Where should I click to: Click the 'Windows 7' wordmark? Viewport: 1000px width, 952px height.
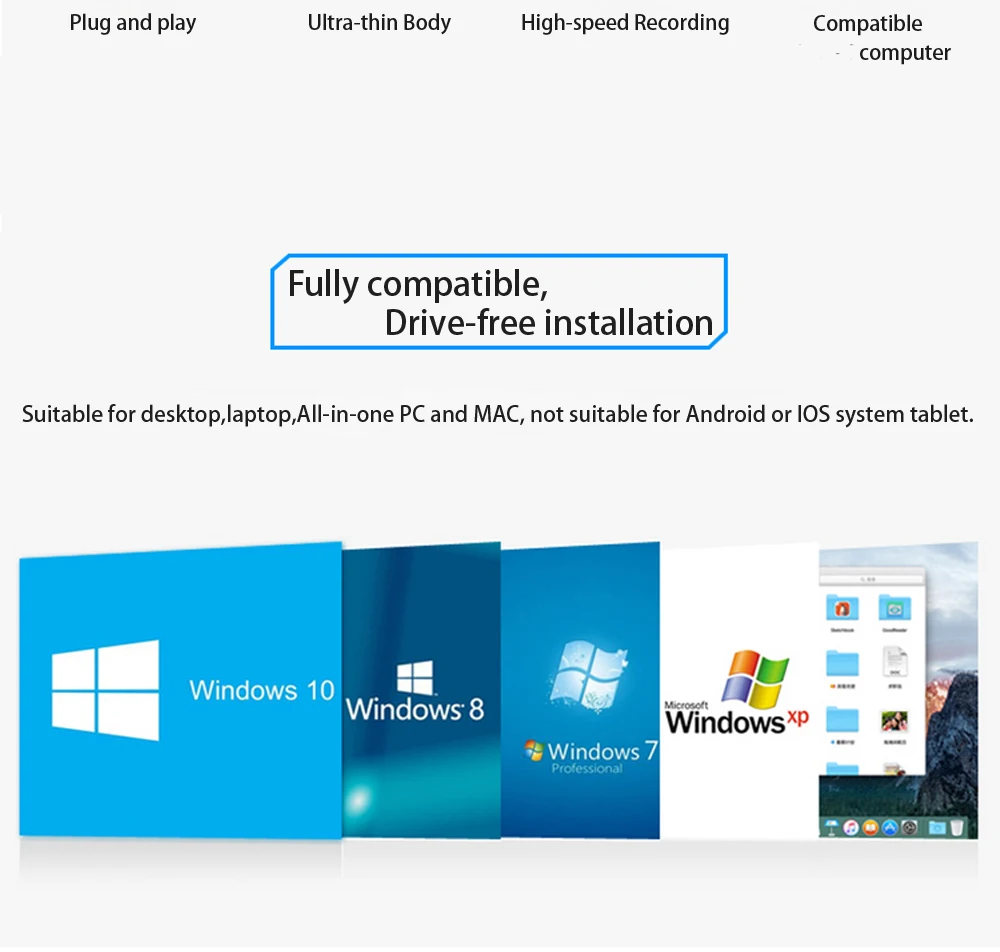pyautogui.click(x=602, y=751)
